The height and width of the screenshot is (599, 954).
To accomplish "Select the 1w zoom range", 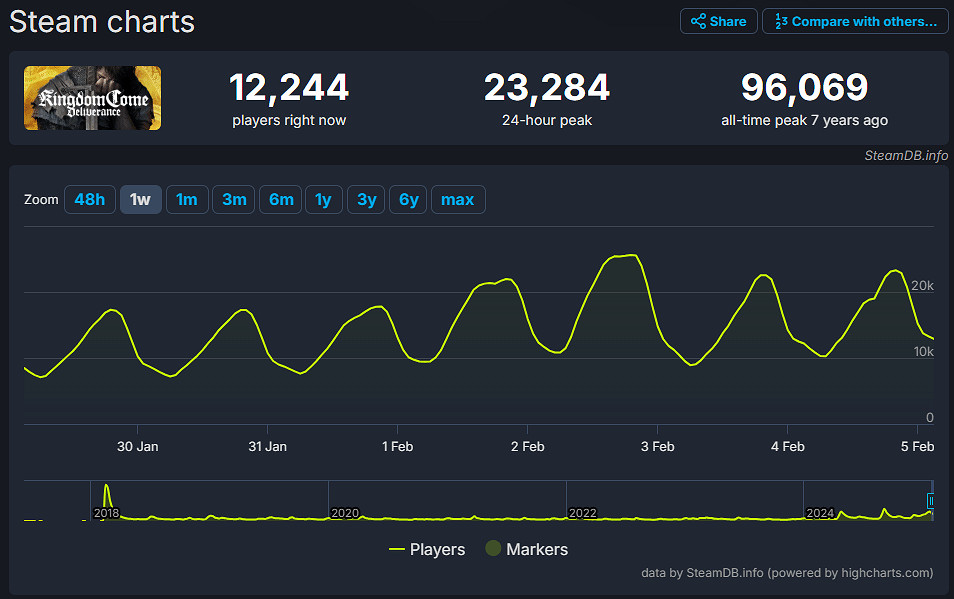I will (140, 200).
